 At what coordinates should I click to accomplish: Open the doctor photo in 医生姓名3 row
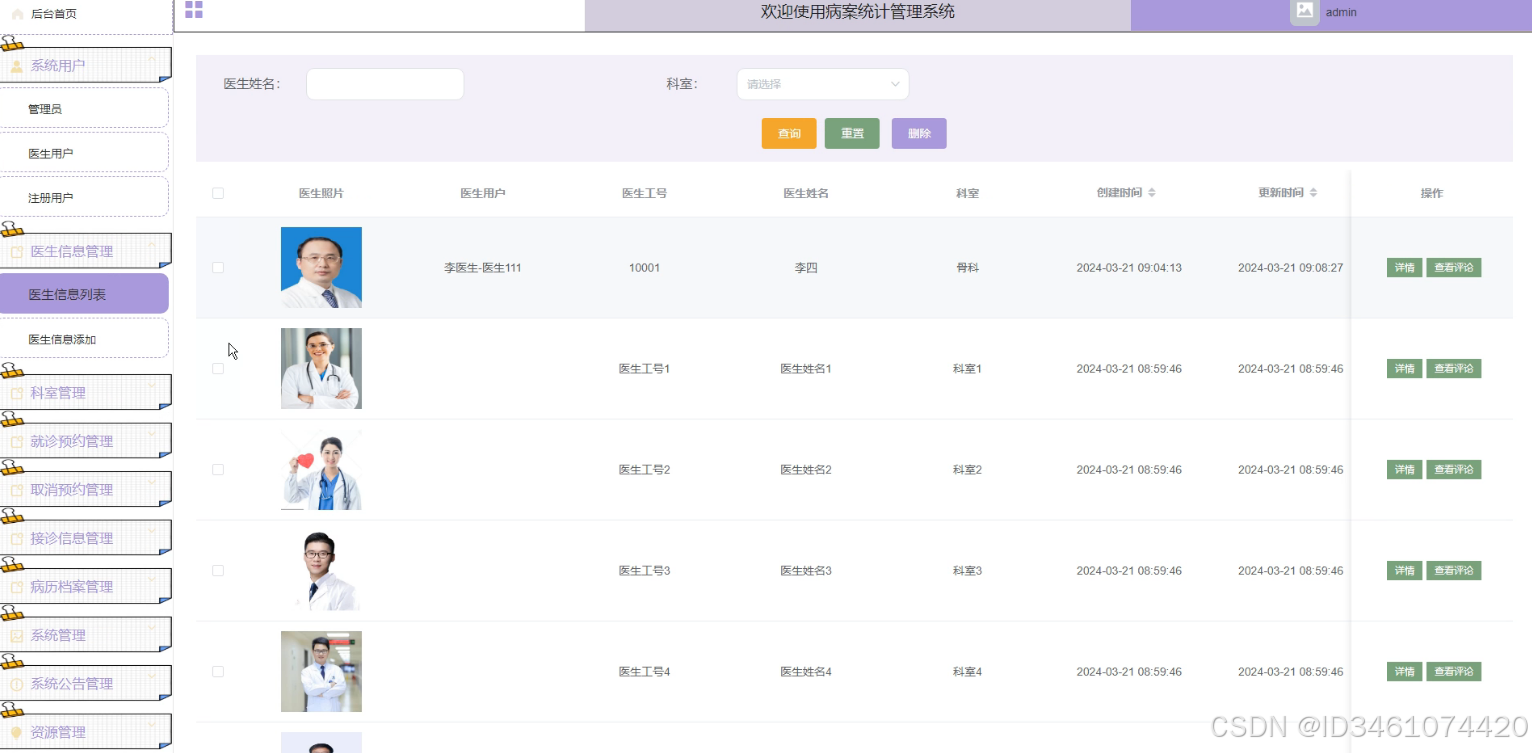coord(321,570)
